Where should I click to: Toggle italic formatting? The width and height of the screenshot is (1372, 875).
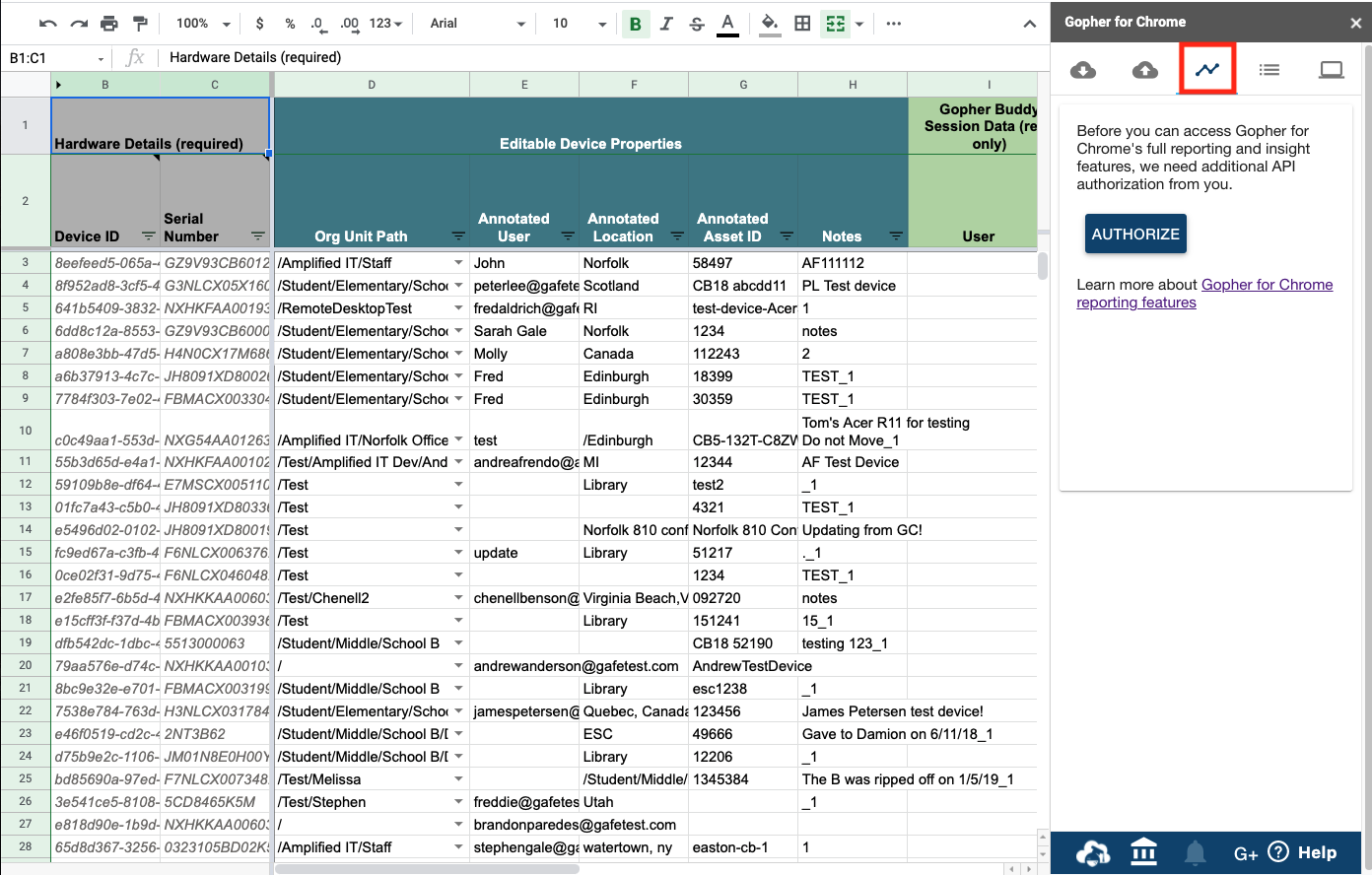(x=666, y=24)
